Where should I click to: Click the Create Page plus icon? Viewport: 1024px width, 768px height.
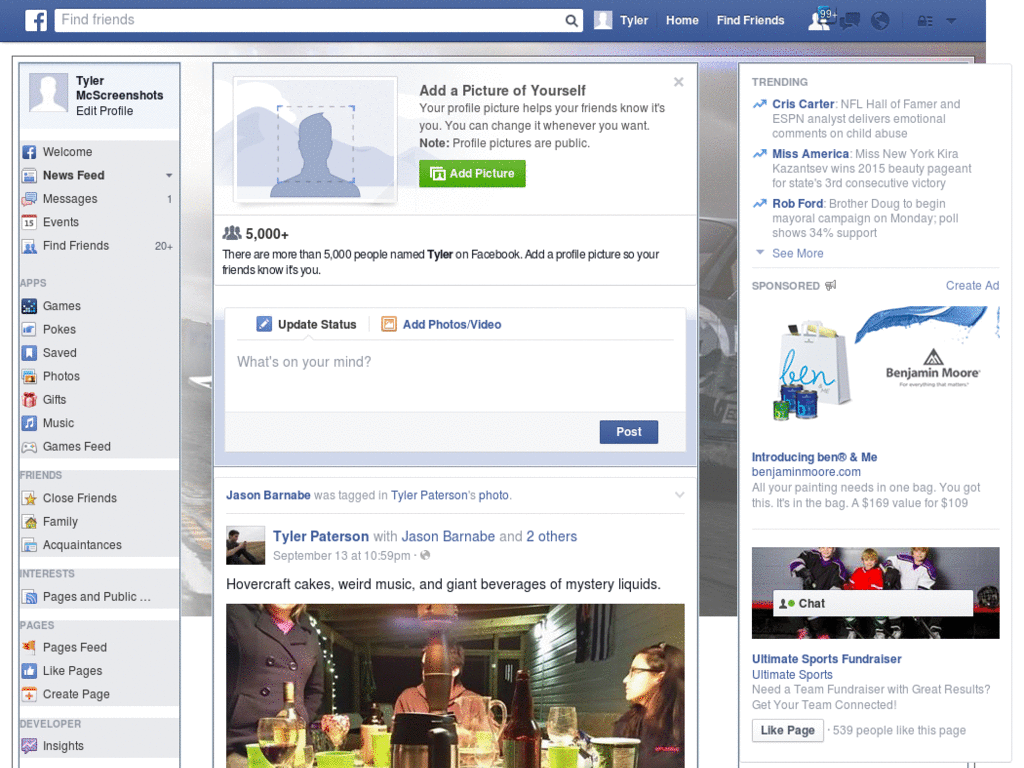pyautogui.click(x=29, y=694)
